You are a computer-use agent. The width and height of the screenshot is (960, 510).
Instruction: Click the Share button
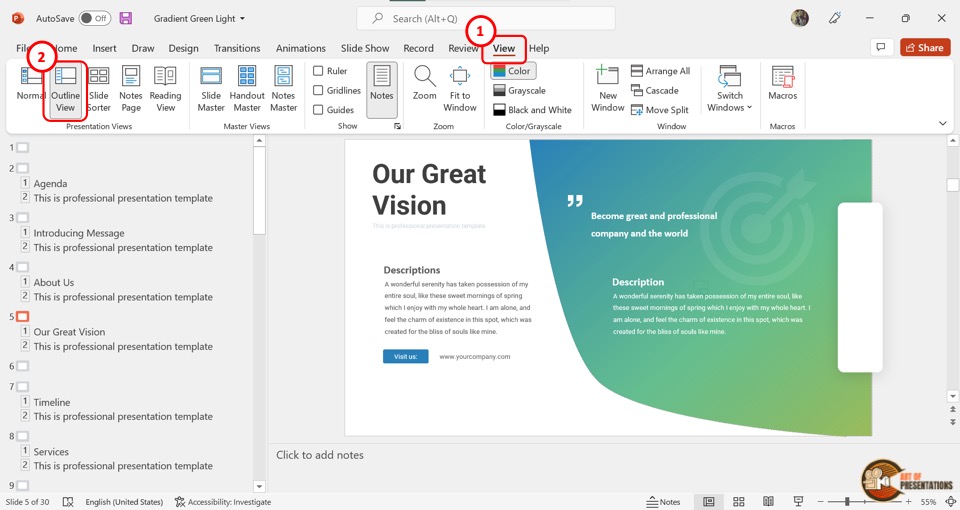(x=924, y=47)
